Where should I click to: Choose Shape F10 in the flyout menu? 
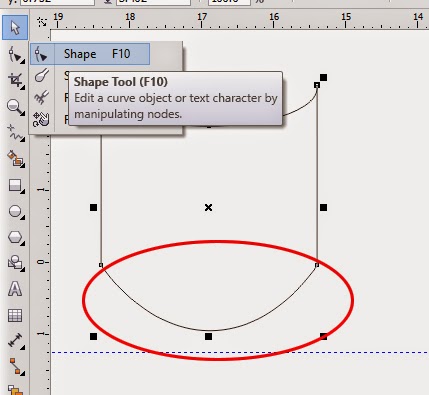click(90, 54)
